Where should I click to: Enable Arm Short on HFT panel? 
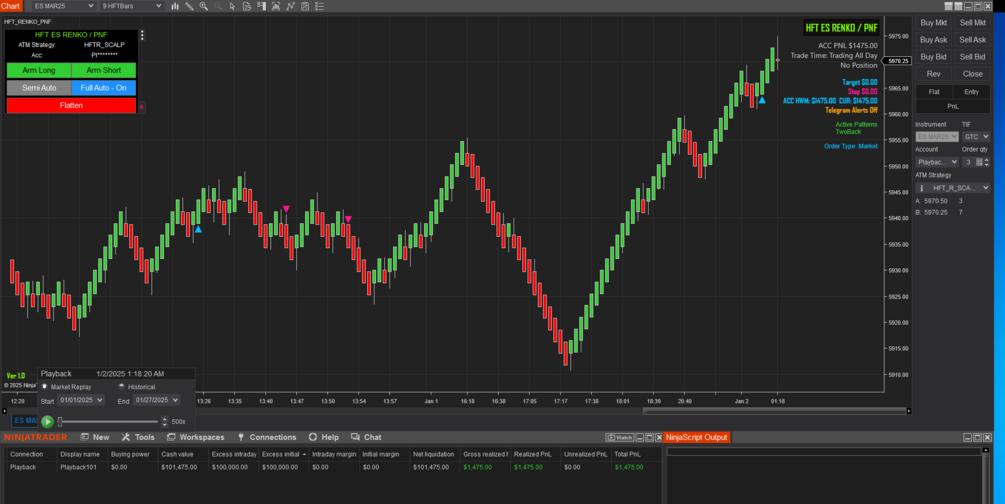click(x=104, y=70)
